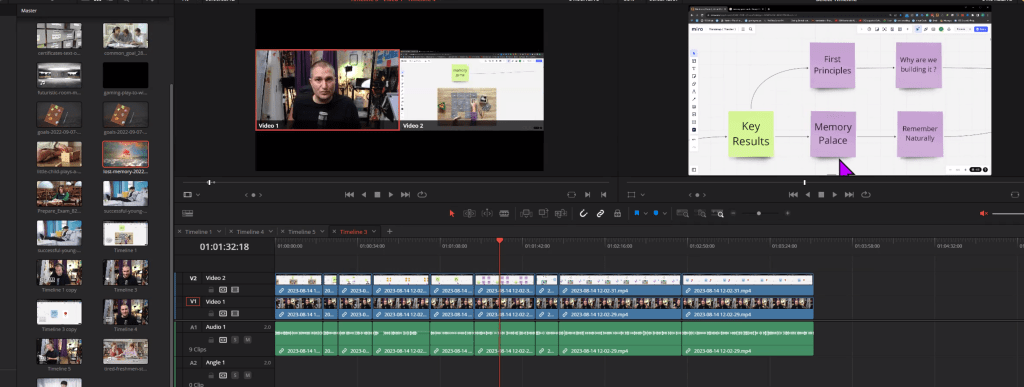Toggle auto track selector on Video 1
1024x387 pixels.
(x=223, y=313)
